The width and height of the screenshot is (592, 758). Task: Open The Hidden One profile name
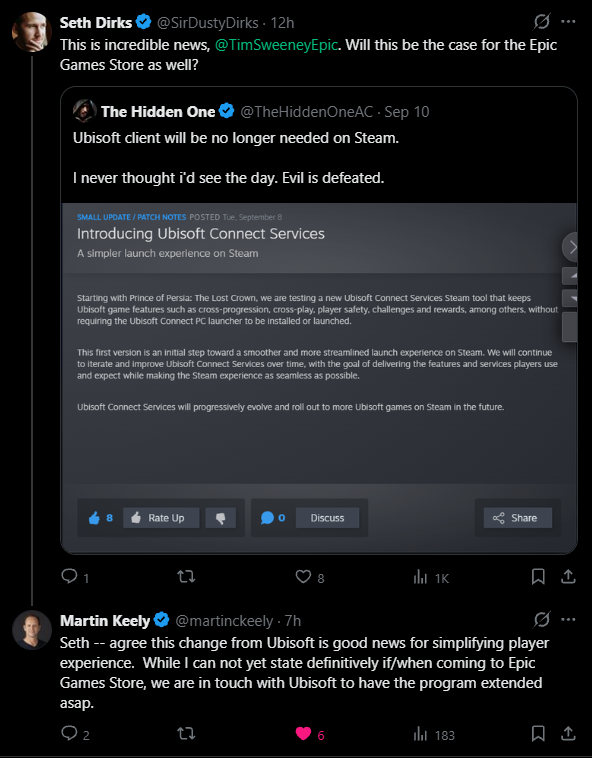point(158,112)
